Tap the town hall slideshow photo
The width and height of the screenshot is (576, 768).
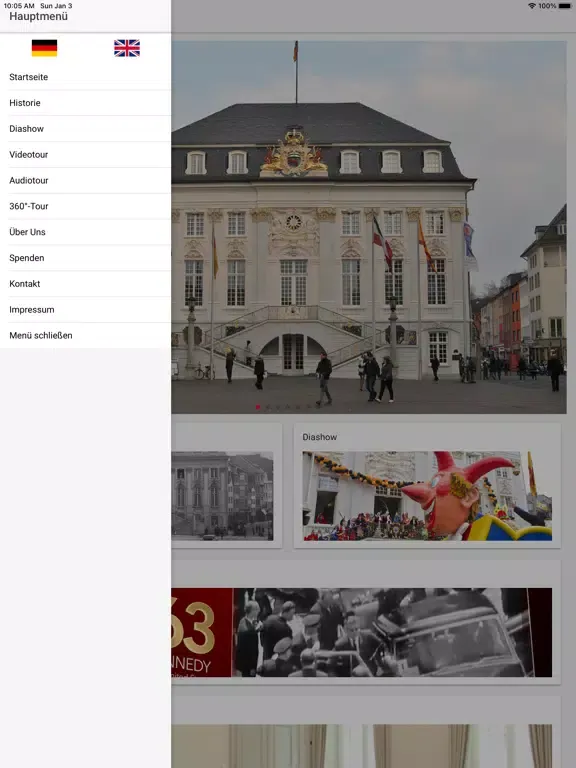coord(369,227)
